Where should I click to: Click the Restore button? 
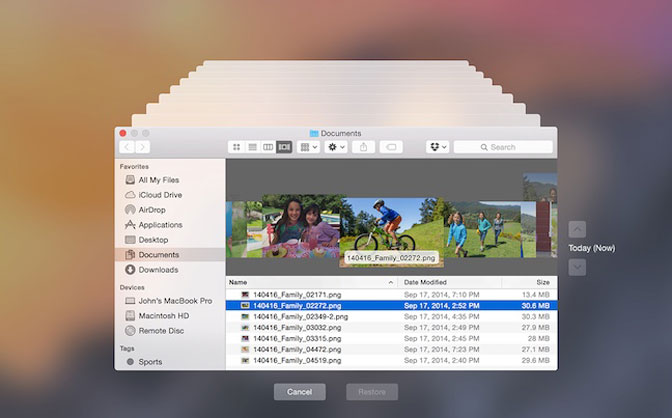[372, 392]
